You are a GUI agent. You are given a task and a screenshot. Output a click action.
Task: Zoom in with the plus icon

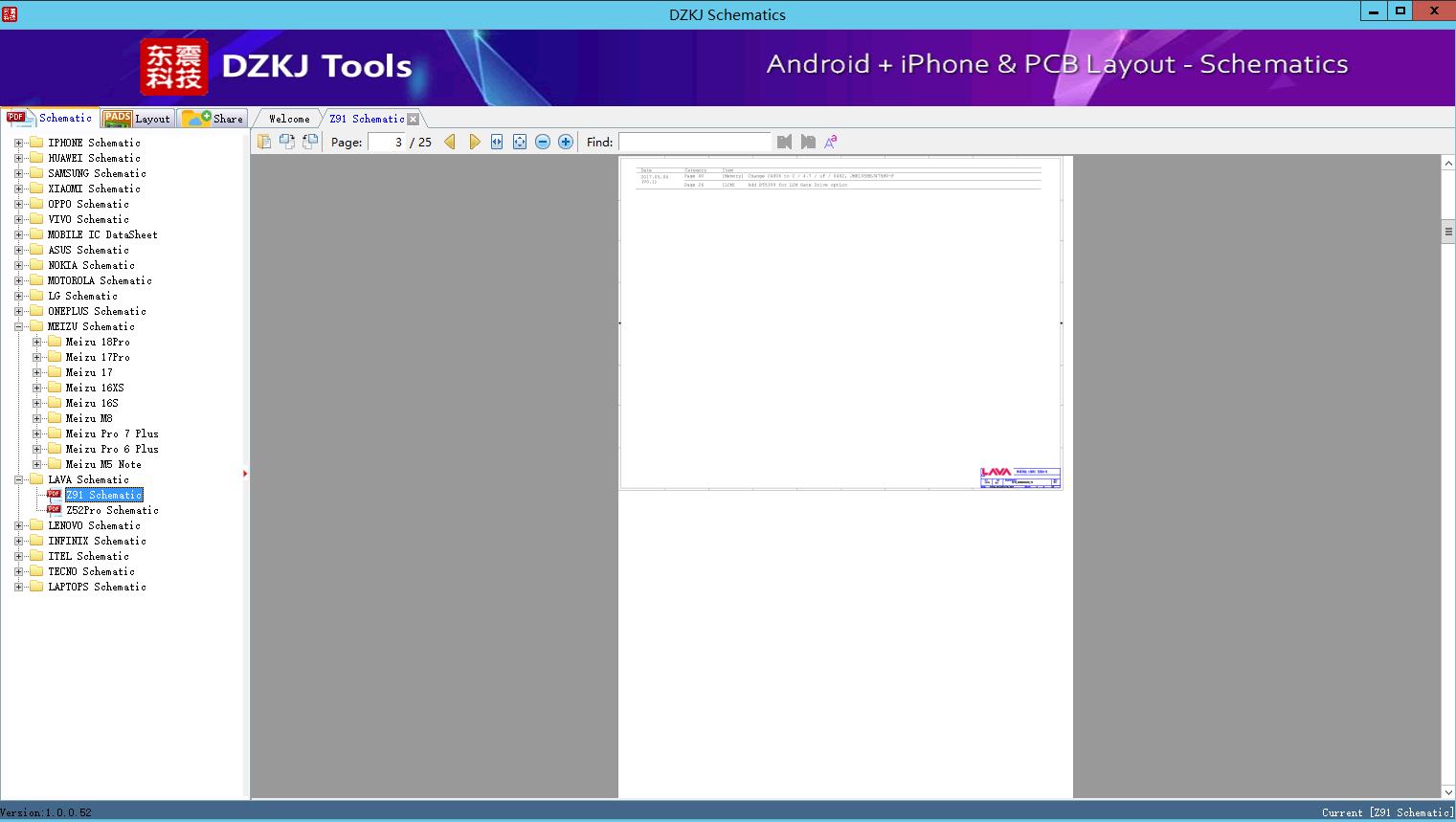tap(566, 142)
